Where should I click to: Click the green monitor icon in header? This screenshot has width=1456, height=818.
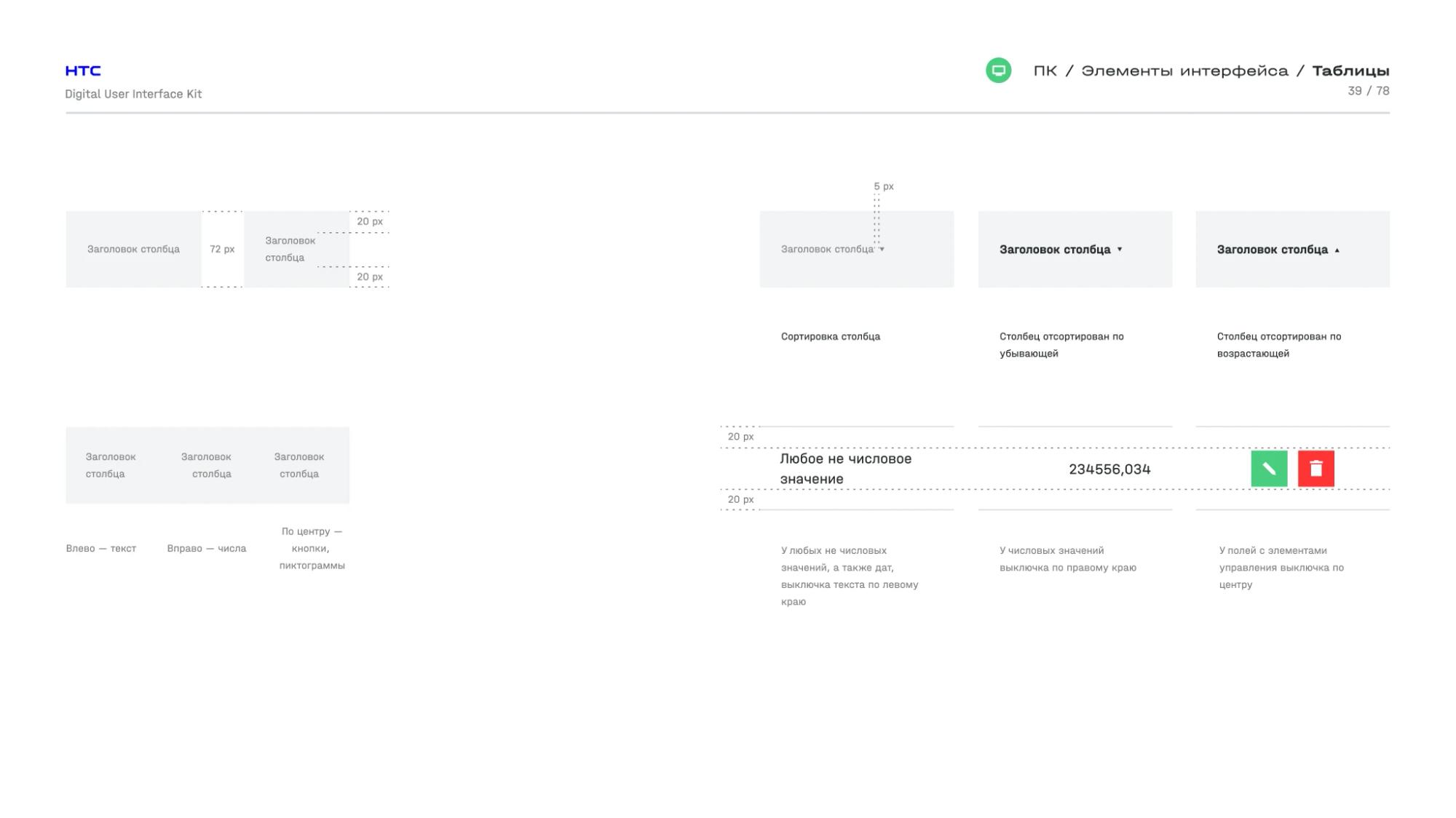[x=998, y=71]
